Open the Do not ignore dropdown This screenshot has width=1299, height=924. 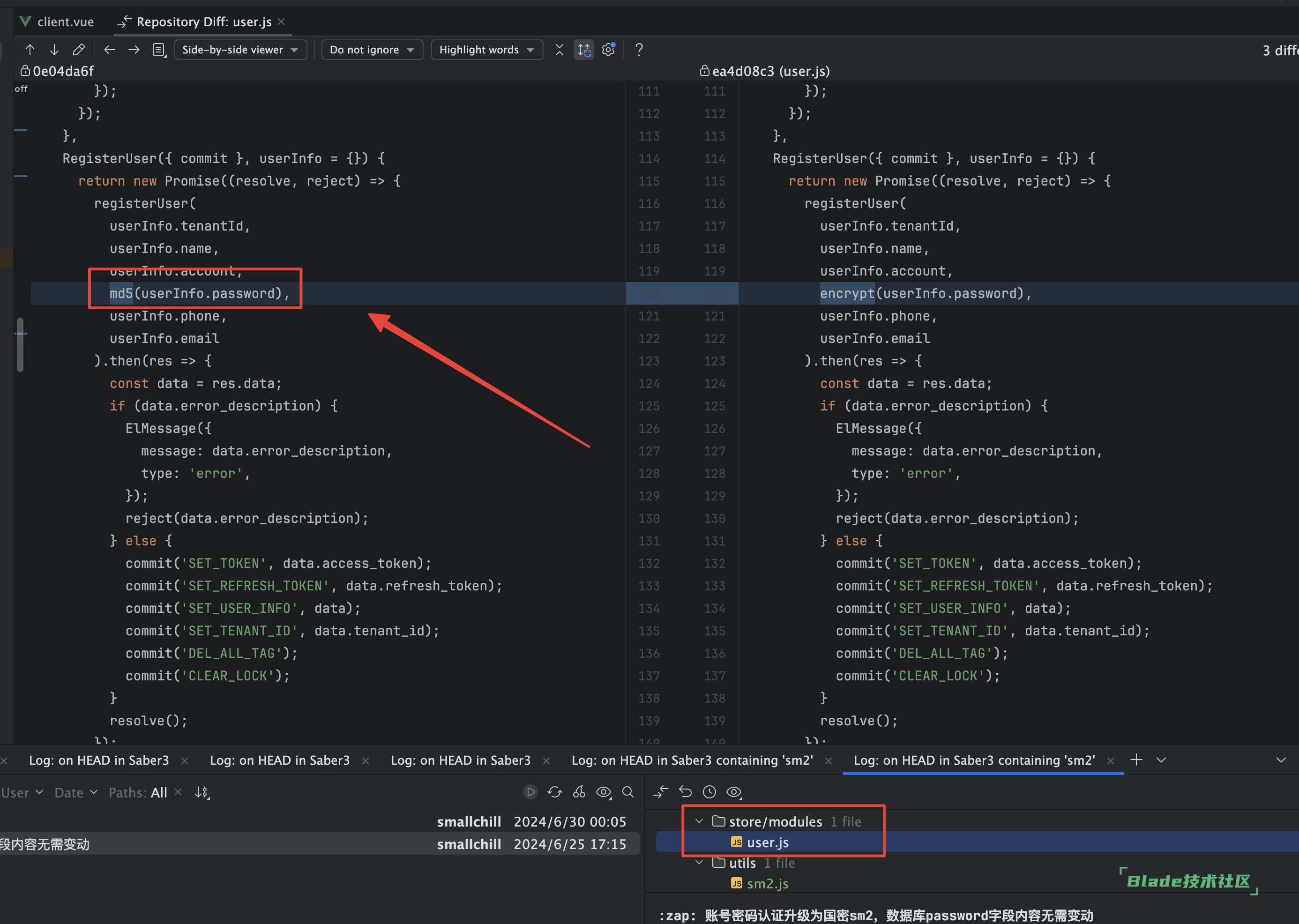(x=372, y=50)
